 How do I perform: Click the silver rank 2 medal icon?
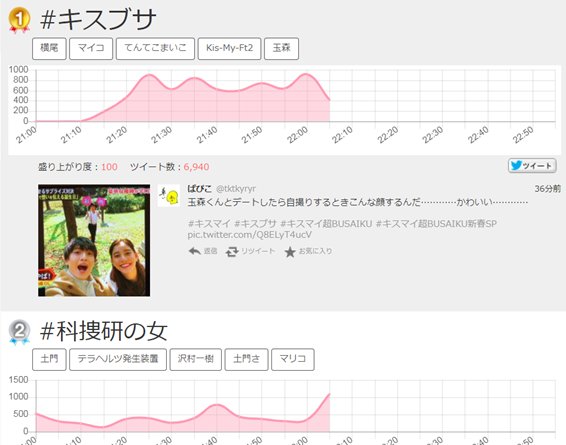19,332
